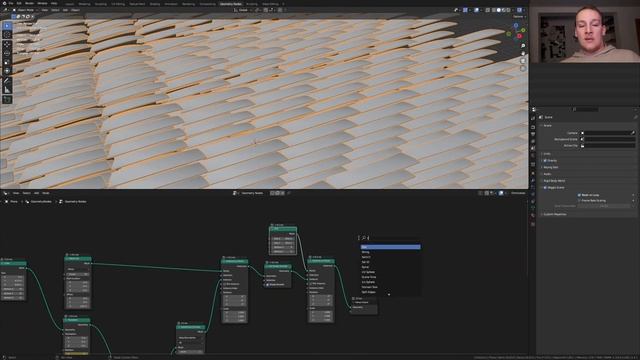The image size is (640, 360).
Task: Select the Measure tool
Action: 7,90
